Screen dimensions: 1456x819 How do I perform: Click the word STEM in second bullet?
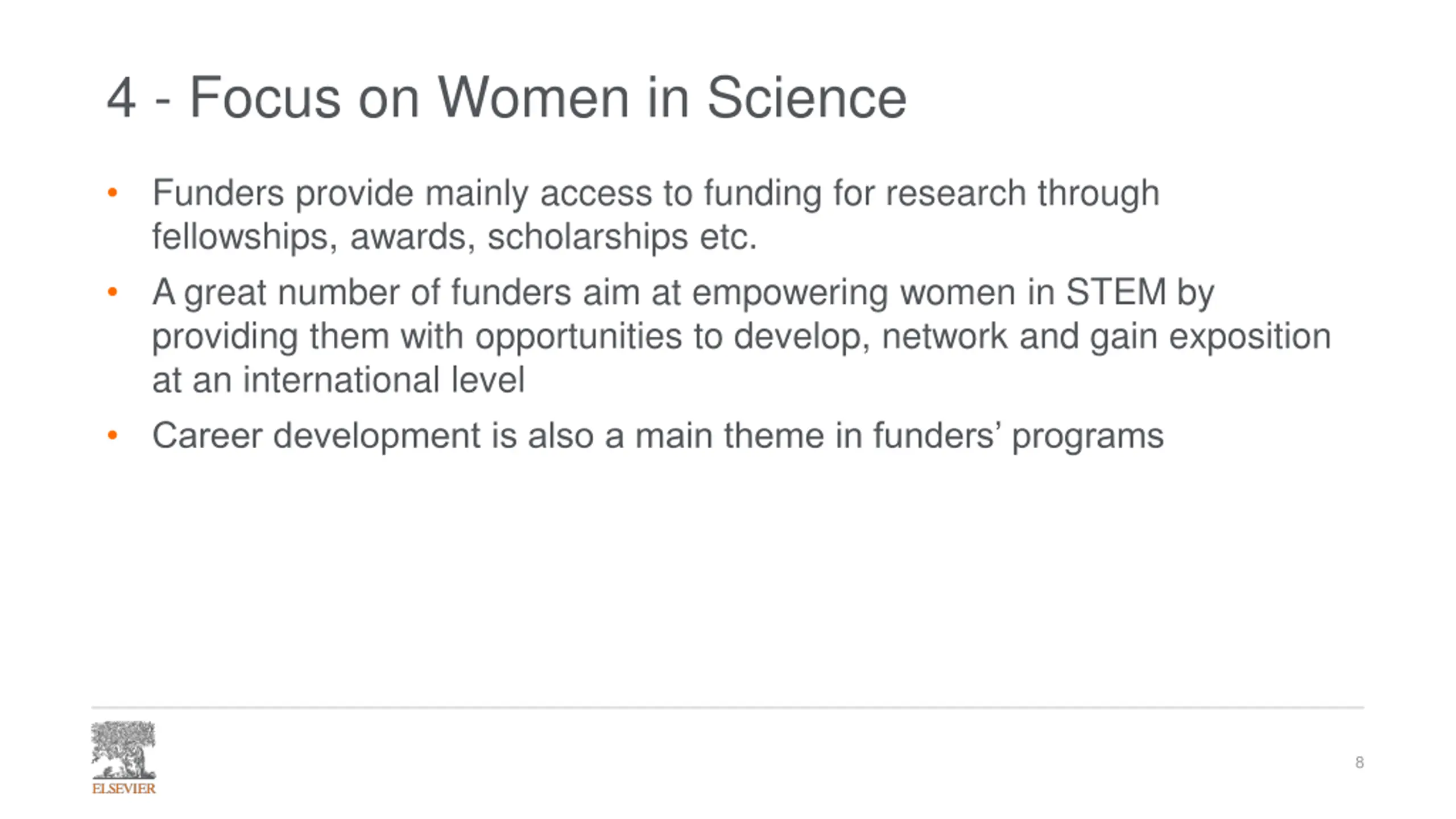pos(1115,292)
